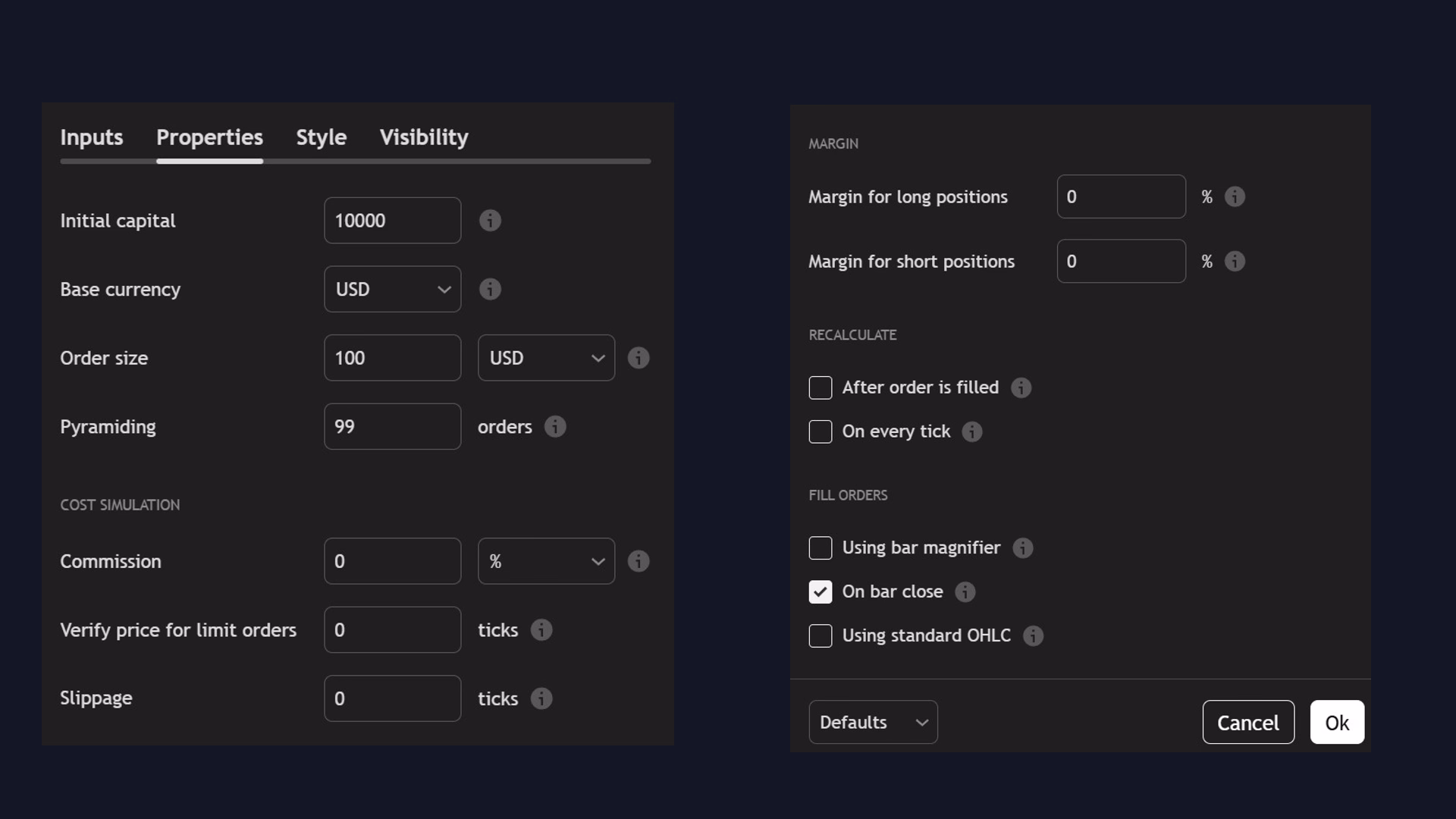Show Base currency info icon

pyautogui.click(x=490, y=289)
